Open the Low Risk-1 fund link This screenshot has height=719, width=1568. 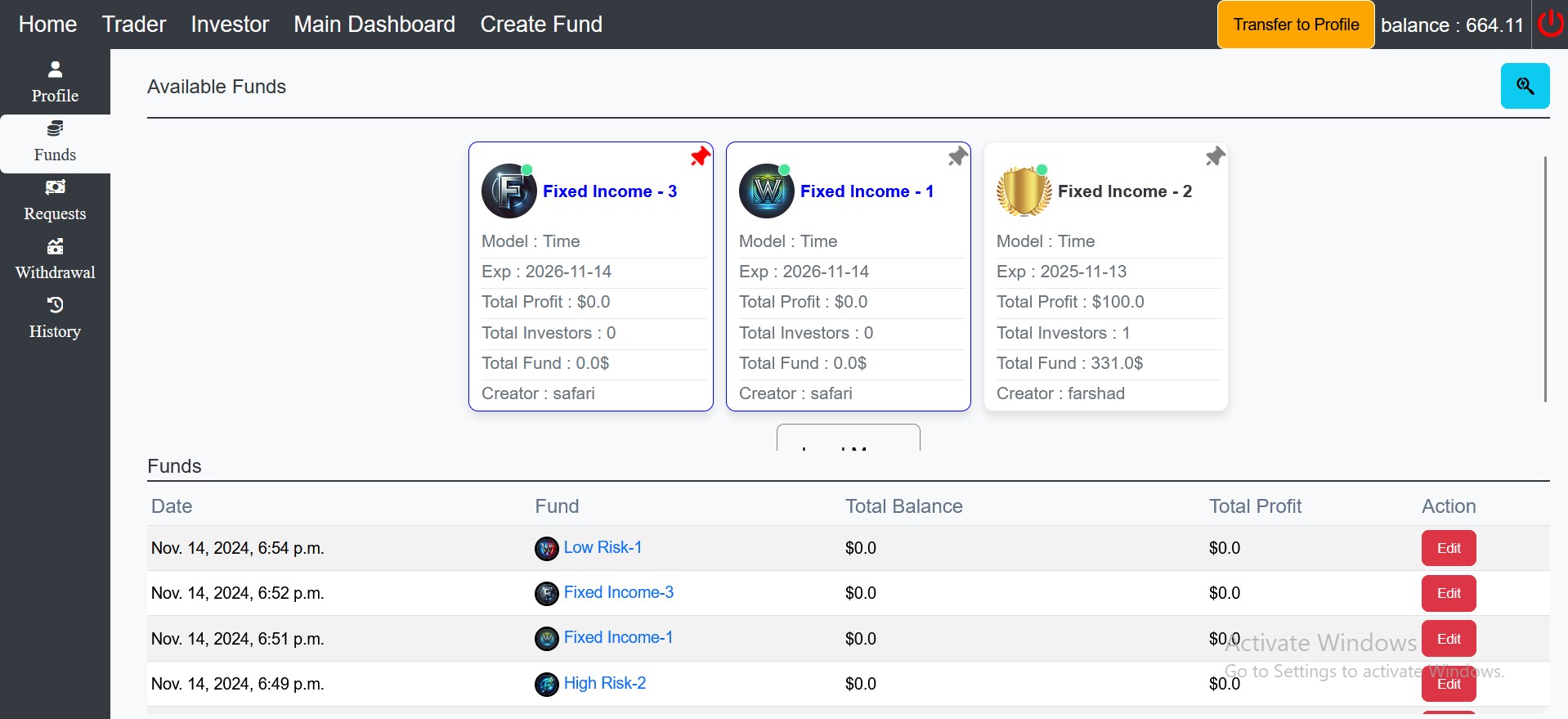point(603,547)
